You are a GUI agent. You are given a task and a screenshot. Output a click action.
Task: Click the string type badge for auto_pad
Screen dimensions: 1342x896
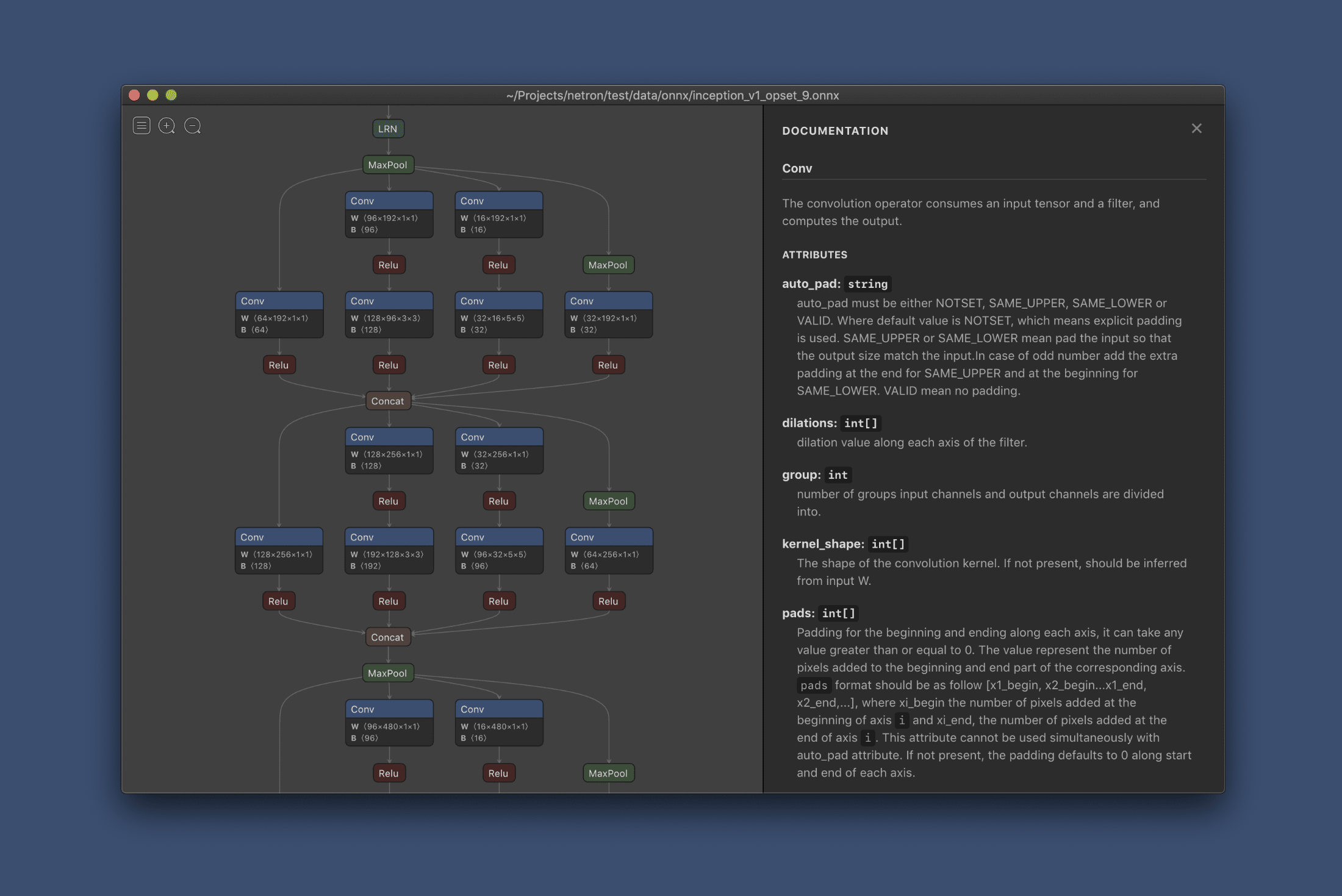[x=867, y=284]
